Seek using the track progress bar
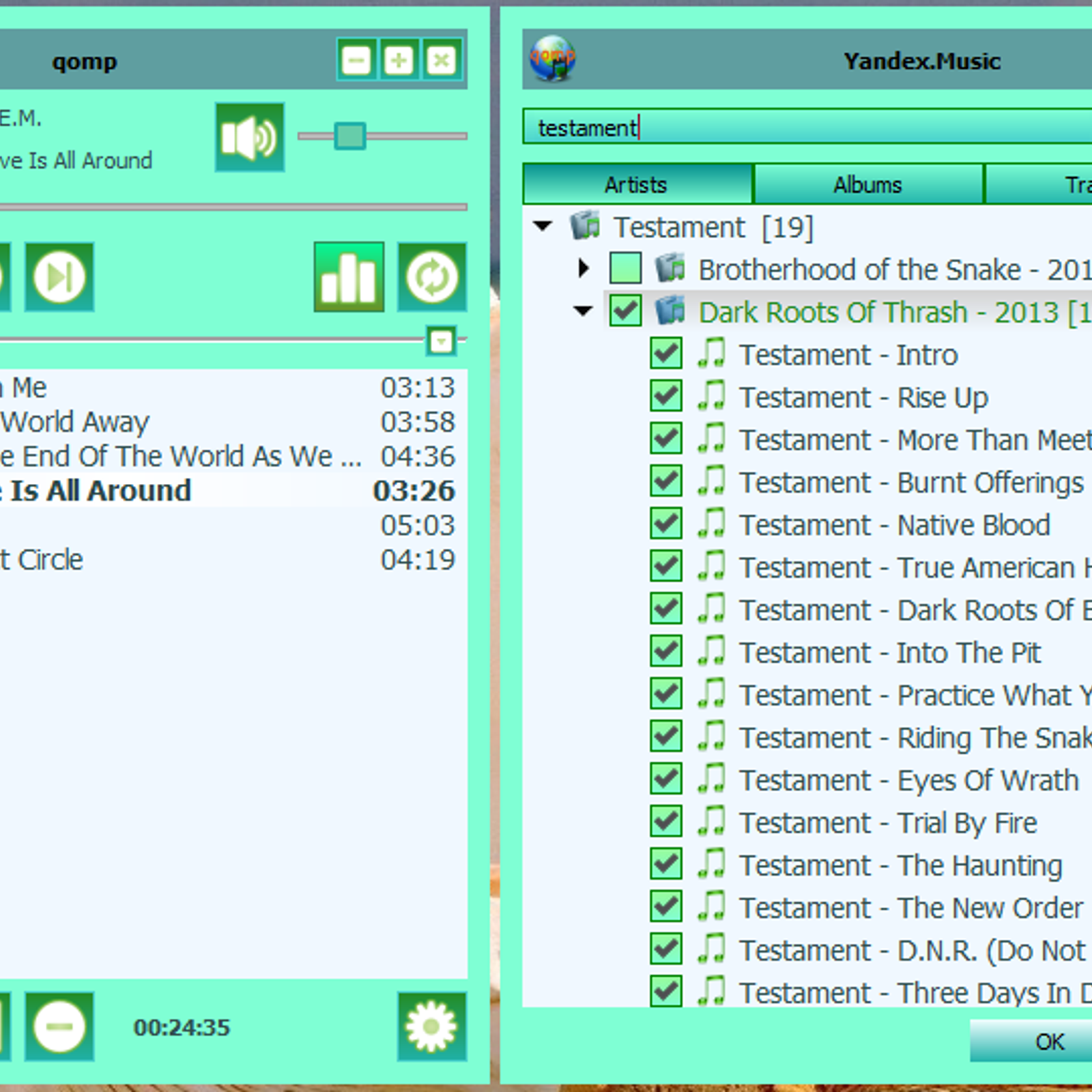This screenshot has width=1092, height=1092. (233, 207)
